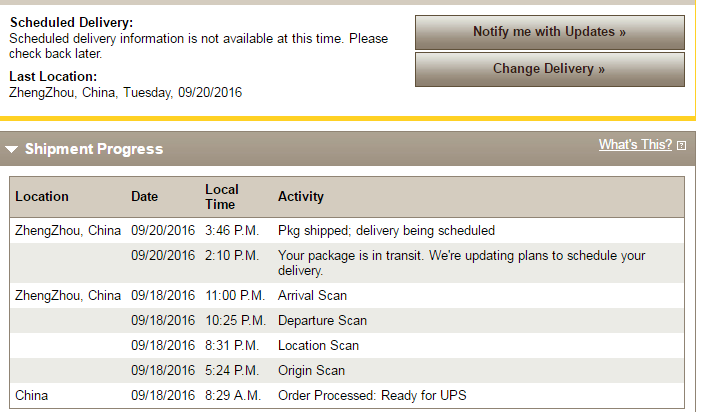Click the small help icon beside What's This?
The width and height of the screenshot is (702, 412).
click(681, 146)
